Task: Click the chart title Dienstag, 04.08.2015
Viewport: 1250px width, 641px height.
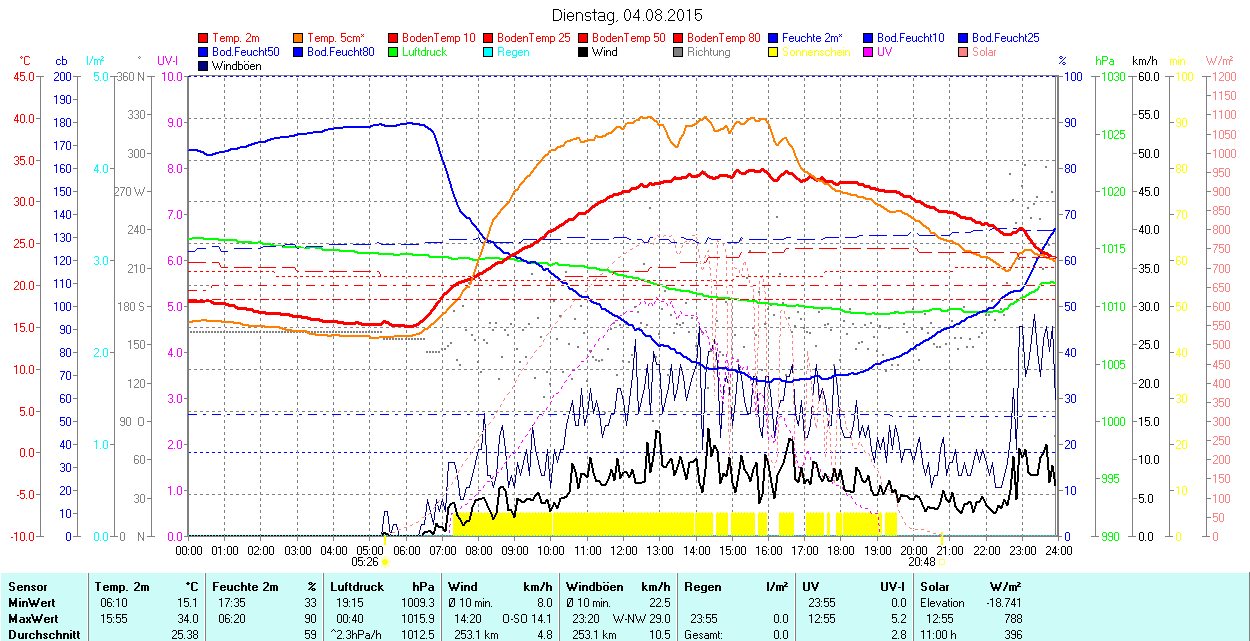Action: coord(627,15)
